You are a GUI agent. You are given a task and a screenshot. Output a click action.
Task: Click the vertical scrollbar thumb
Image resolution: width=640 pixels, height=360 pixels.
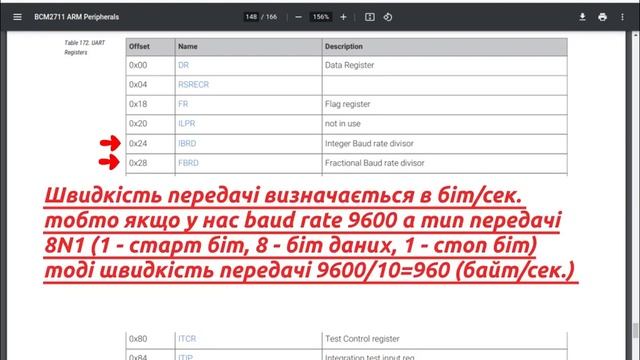[635, 330]
